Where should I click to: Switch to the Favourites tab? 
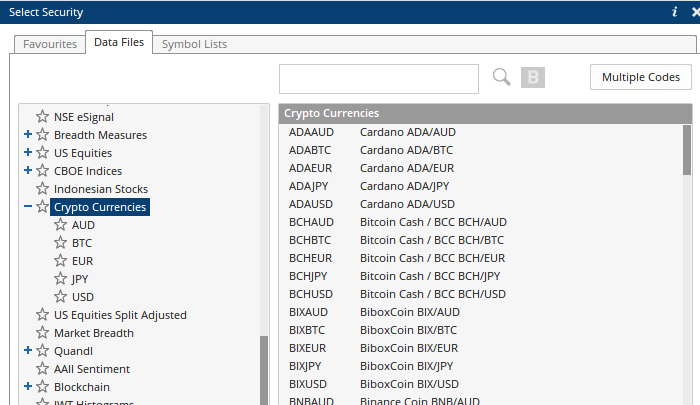tap(50, 44)
